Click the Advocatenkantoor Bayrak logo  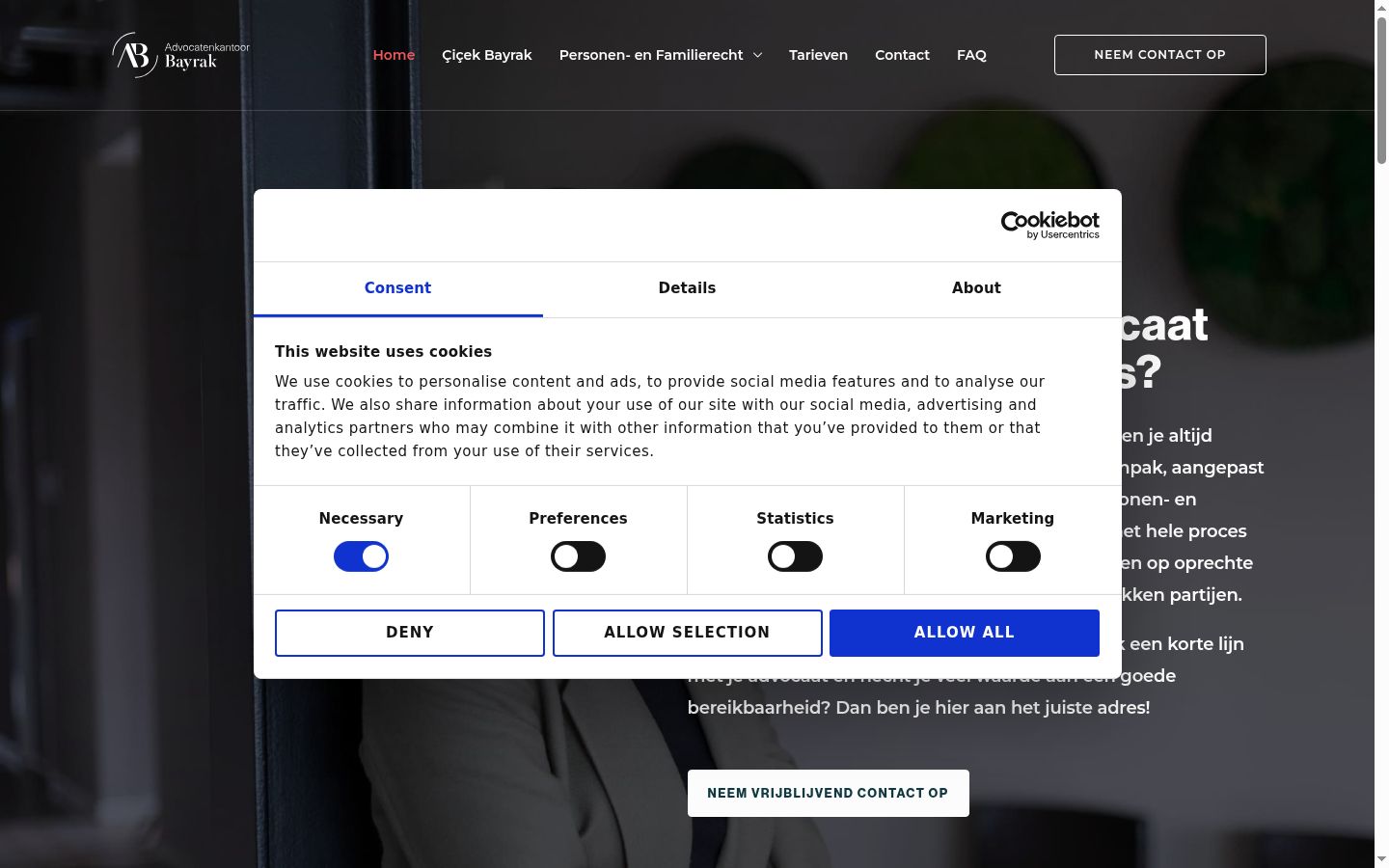click(x=180, y=55)
